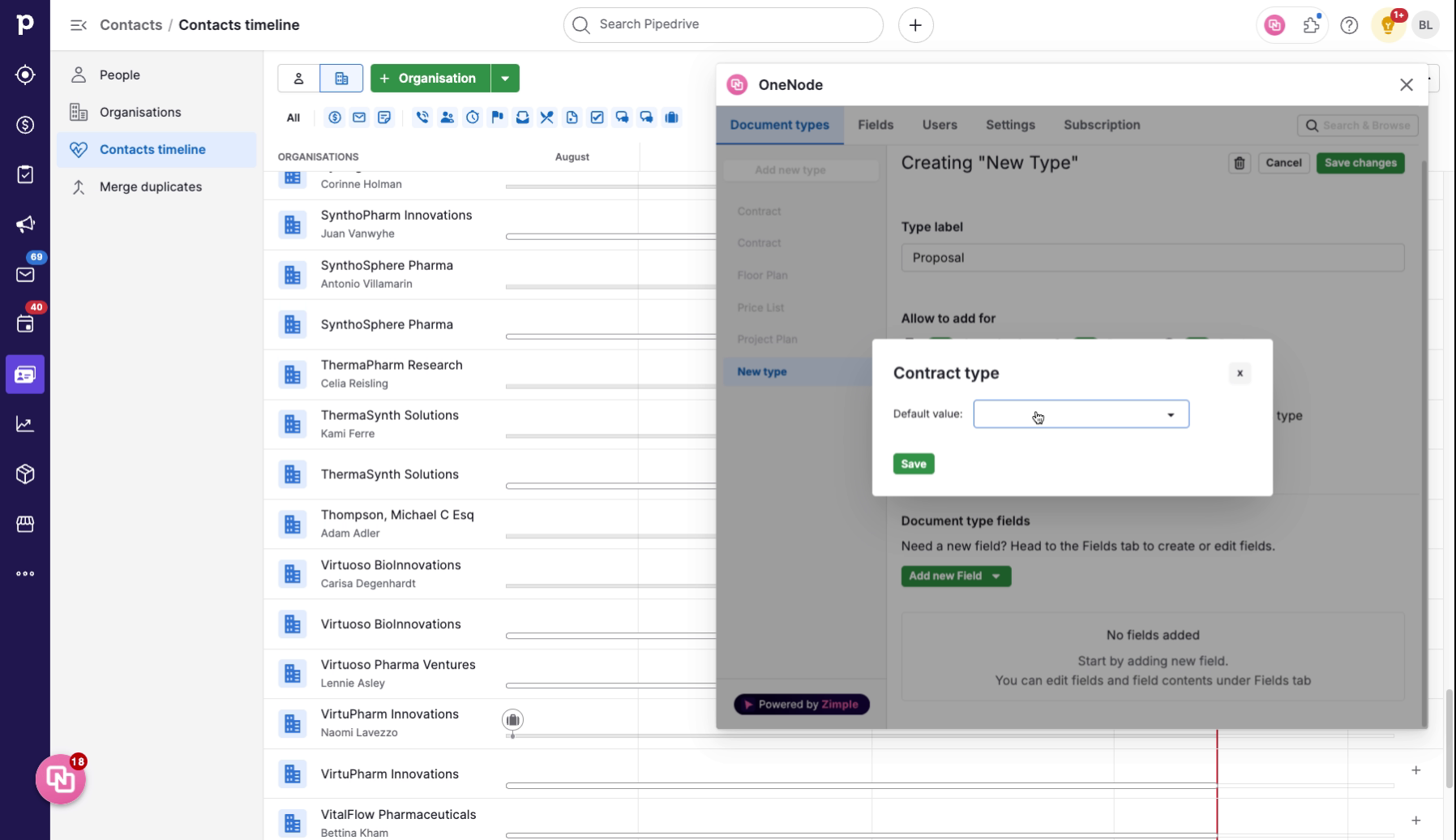This screenshot has width=1456, height=840.
Task: Open Organisations in the Contacts menu
Action: click(156, 112)
